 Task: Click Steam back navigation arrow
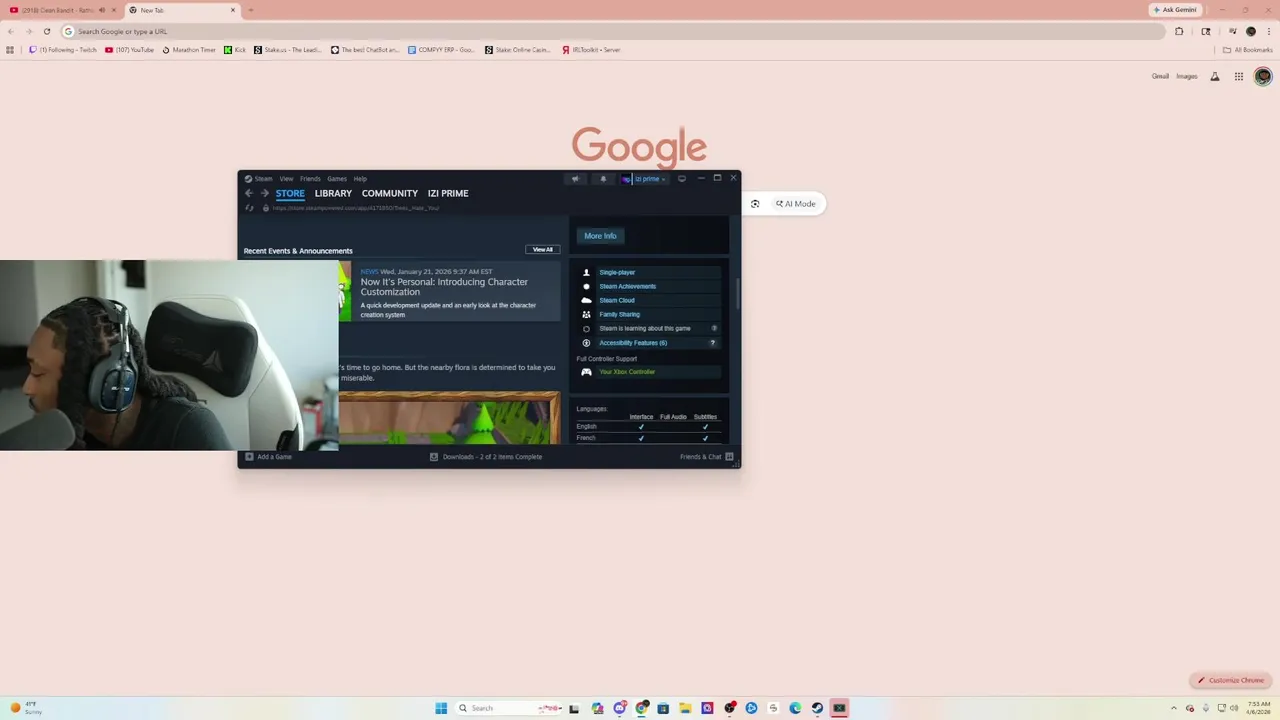click(x=249, y=193)
